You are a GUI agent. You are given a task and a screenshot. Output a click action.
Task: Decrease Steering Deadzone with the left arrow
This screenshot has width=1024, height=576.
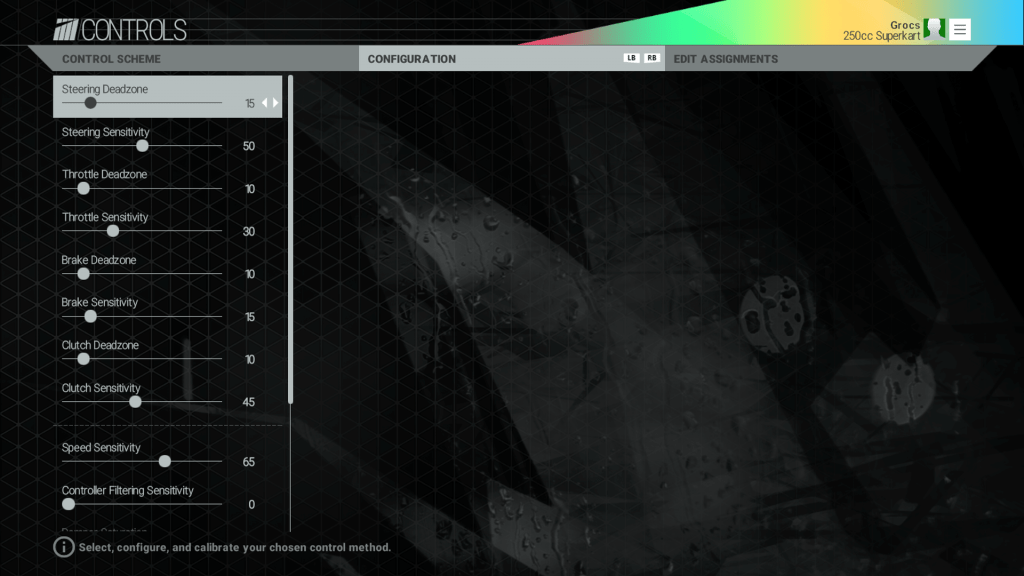coord(265,102)
